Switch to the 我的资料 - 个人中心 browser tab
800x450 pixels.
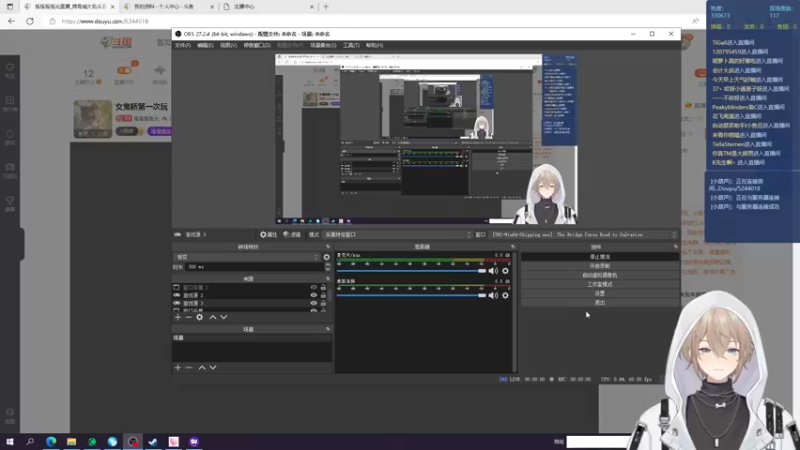coord(169,7)
